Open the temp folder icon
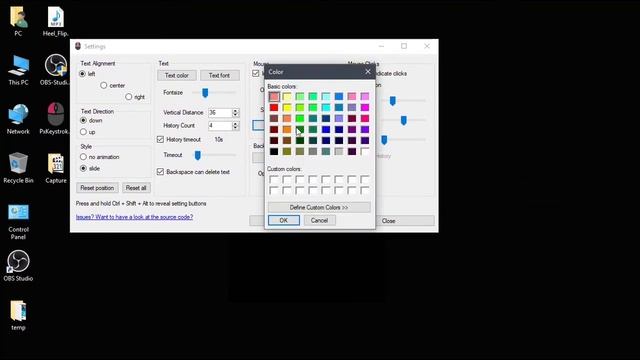The image size is (640, 360). point(18,315)
